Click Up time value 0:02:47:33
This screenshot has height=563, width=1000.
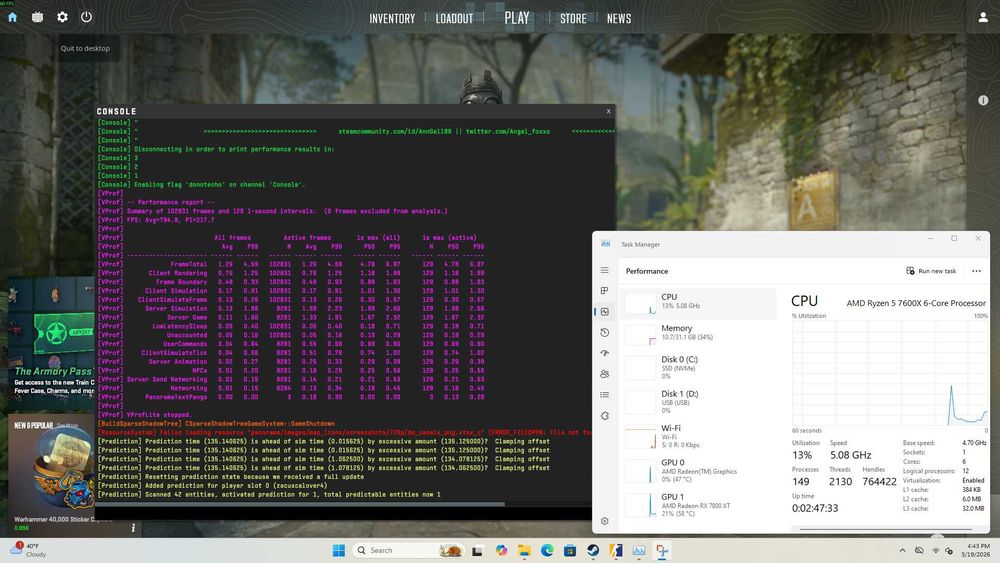pos(814,508)
